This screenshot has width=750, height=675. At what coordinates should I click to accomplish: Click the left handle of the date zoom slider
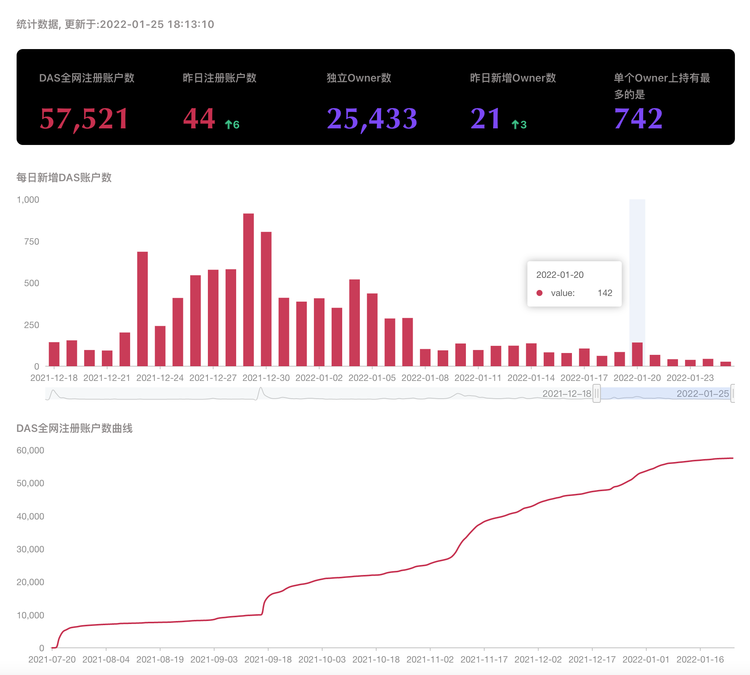[x=597, y=394]
